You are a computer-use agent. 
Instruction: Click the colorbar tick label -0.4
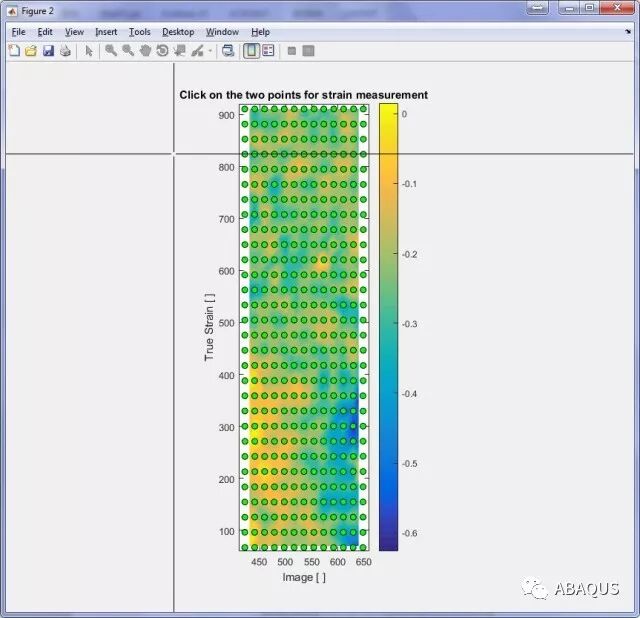pyautogui.click(x=409, y=393)
